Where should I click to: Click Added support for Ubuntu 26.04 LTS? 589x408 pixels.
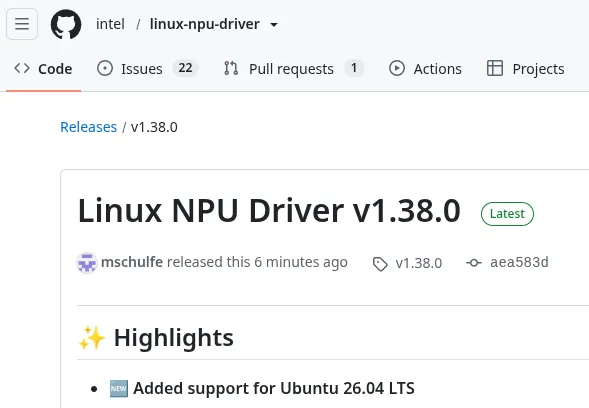(x=274, y=388)
